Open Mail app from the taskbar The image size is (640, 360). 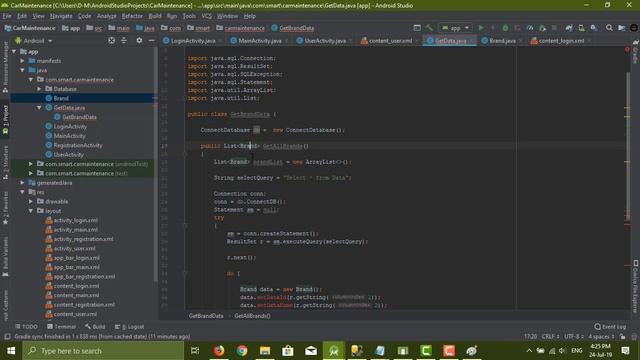311,351
